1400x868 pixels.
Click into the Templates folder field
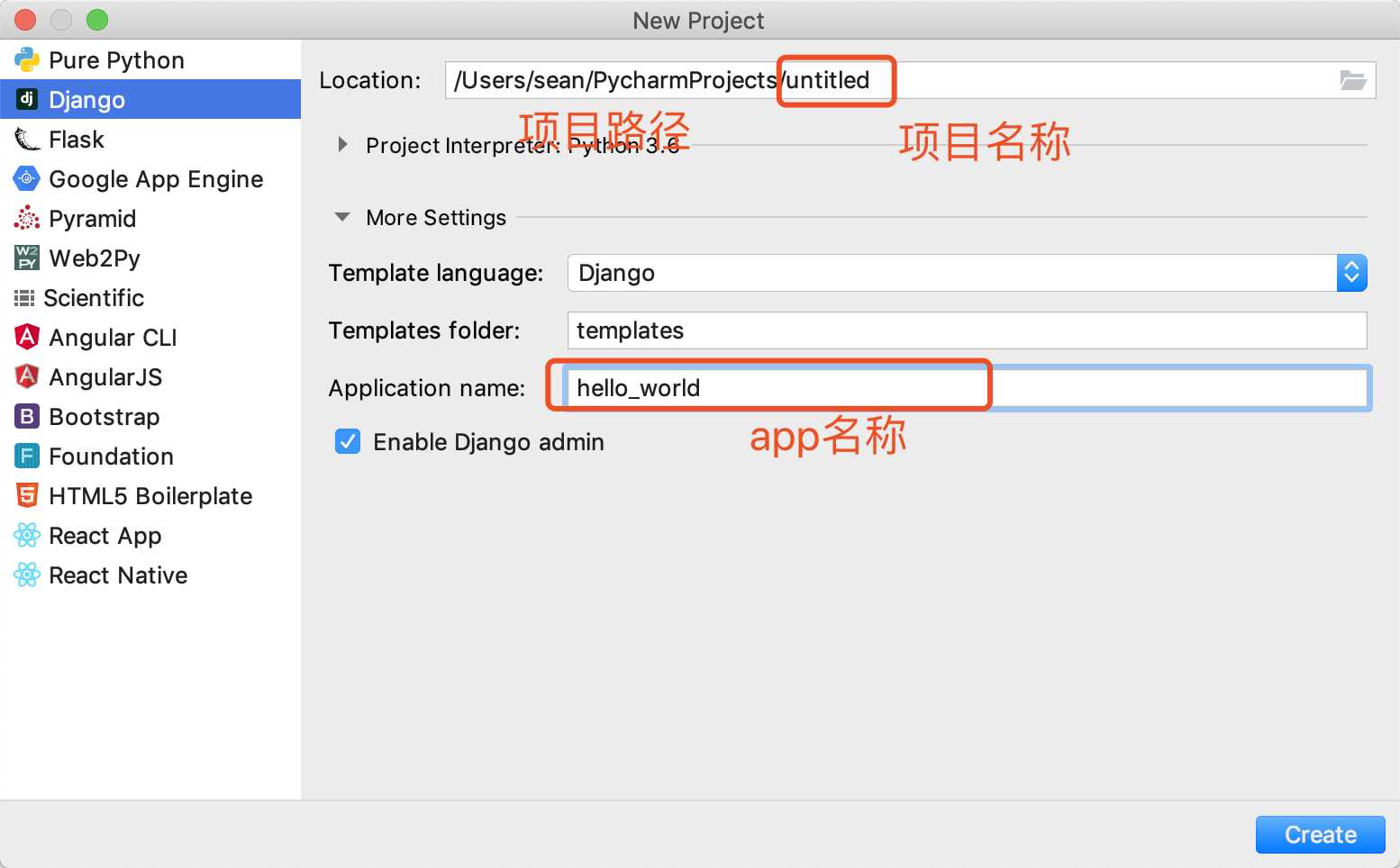tap(967, 330)
